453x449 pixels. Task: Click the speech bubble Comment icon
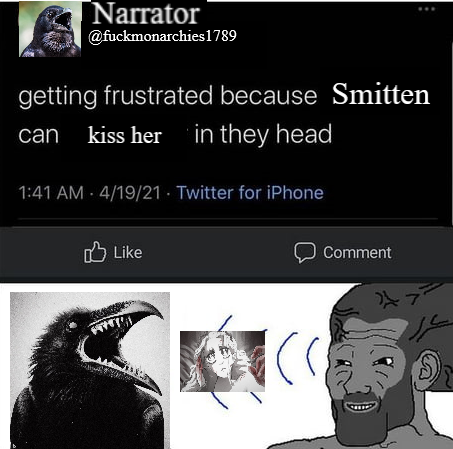305,252
